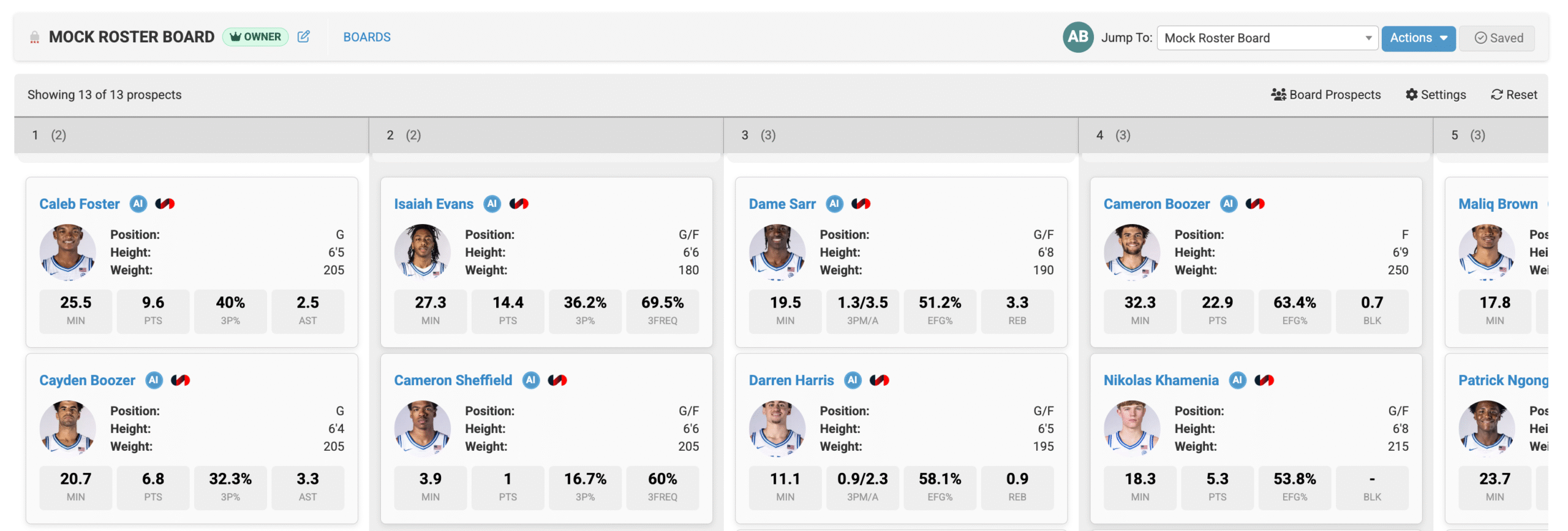1568x531 pixels.
Task: Open Board Prospects panel
Action: pyautogui.click(x=1326, y=95)
